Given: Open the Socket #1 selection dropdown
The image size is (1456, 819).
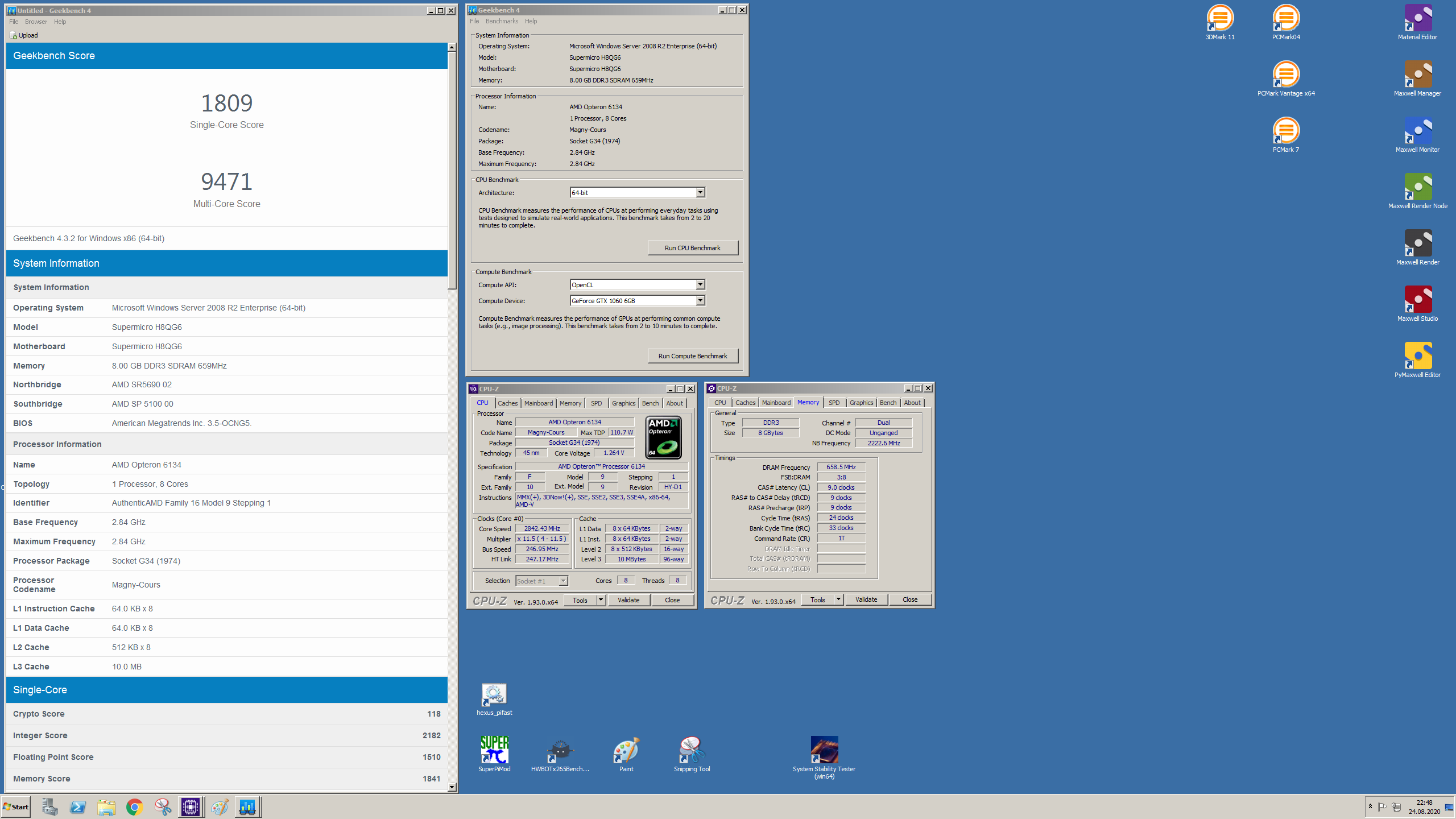Looking at the screenshot, I should pos(563,581).
